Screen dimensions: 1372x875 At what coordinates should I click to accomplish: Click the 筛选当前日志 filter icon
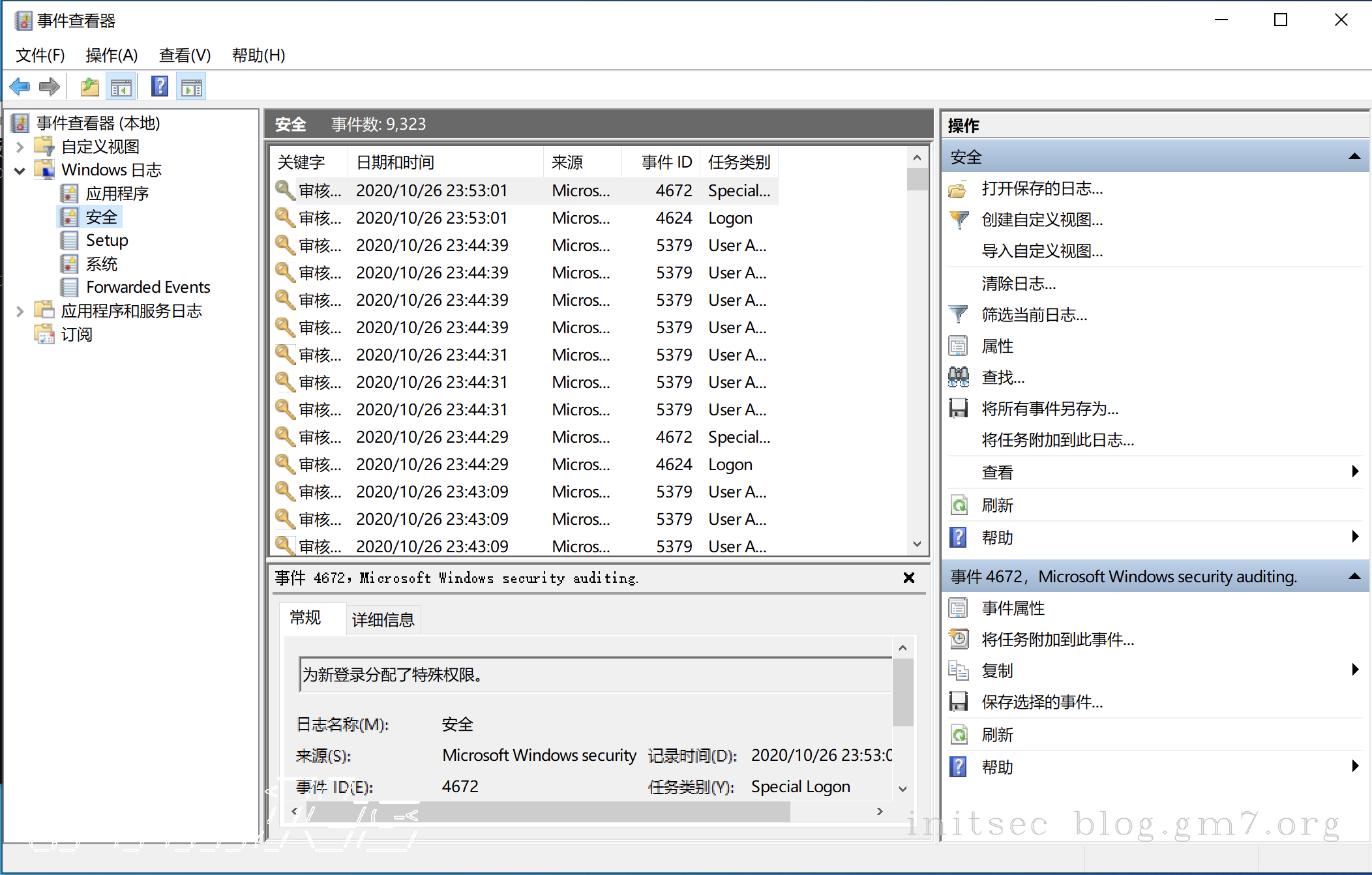[958, 315]
